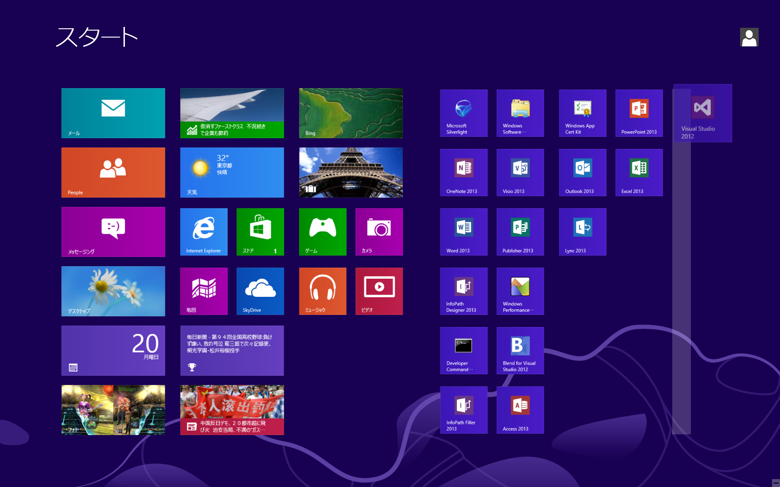The image size is (780, 487).
Task: Open the Mail tile
Action: (113, 113)
